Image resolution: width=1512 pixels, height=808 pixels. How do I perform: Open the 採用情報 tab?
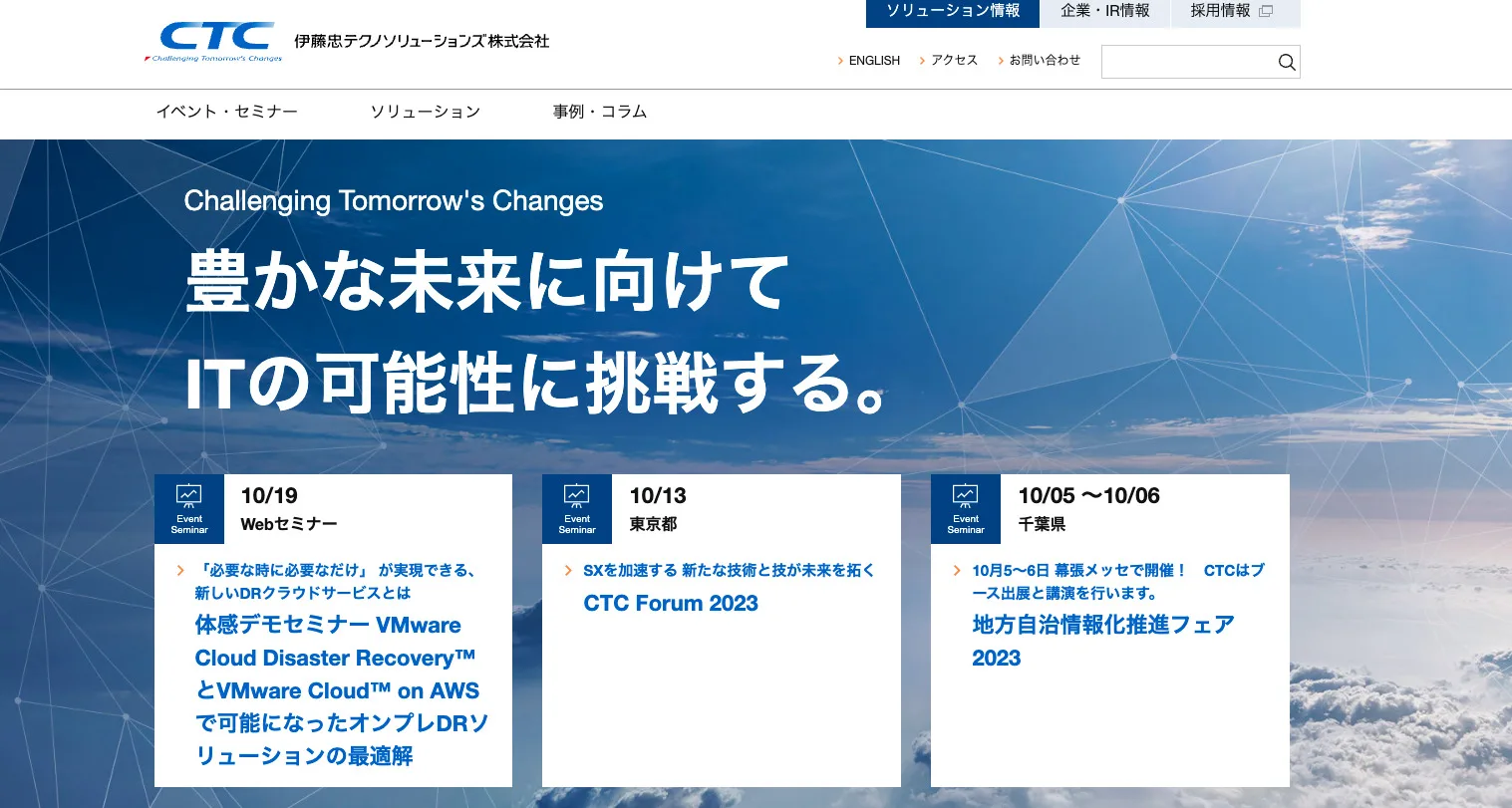coord(1235,13)
